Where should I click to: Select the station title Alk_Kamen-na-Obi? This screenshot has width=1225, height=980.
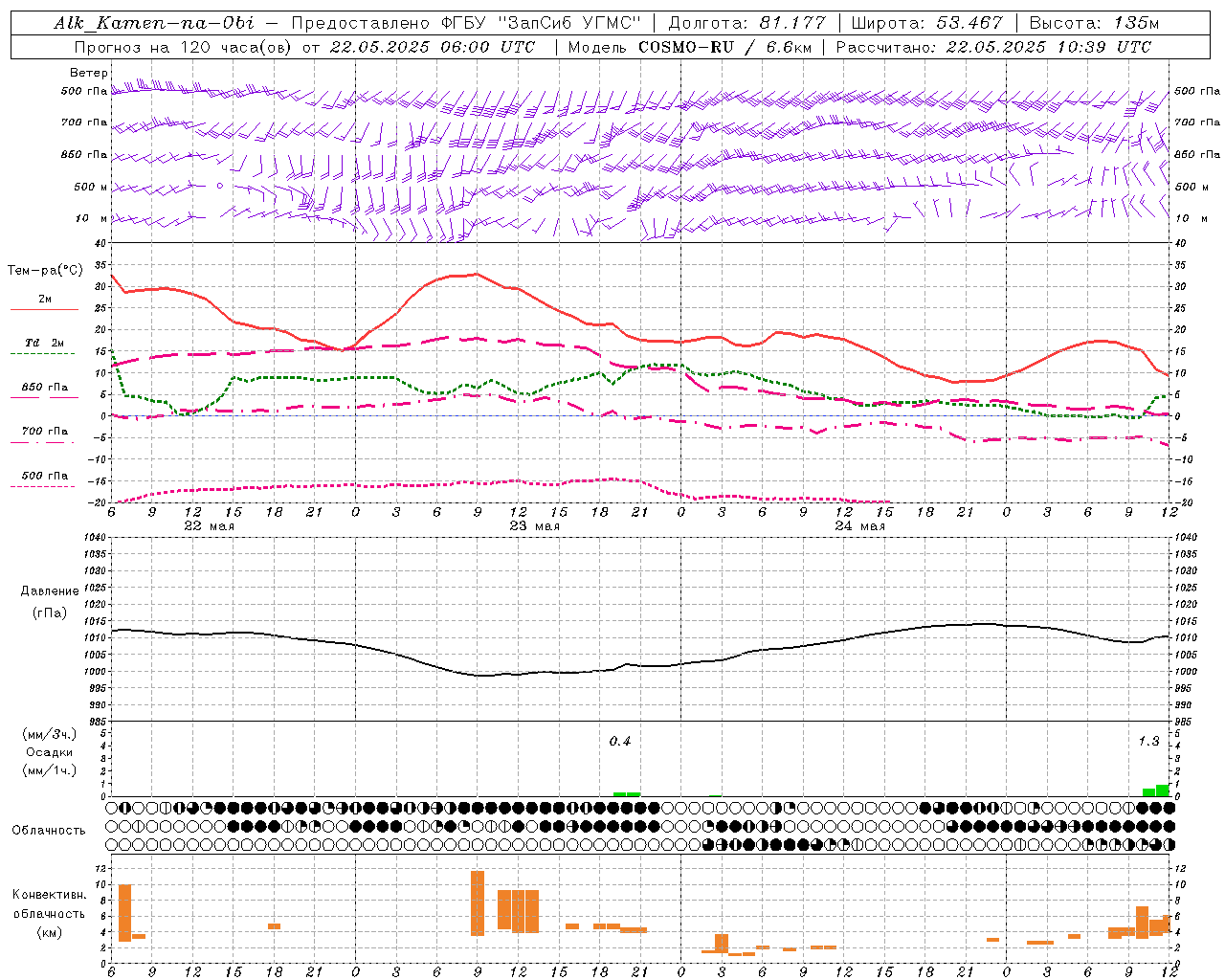point(154,23)
